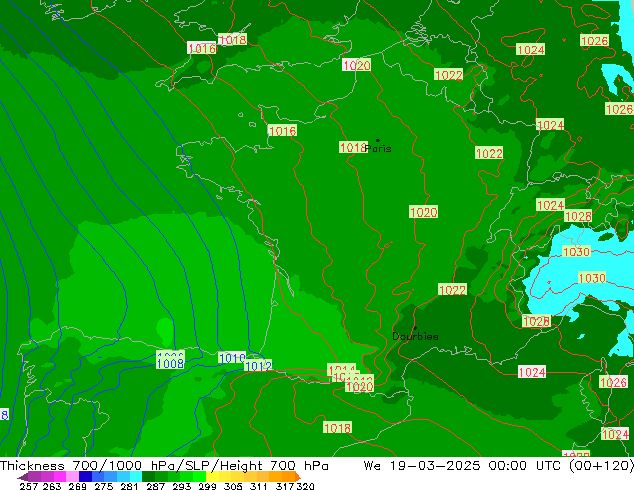This screenshot has width=634, height=490.
Task: Click the white-boxed 1020 isobar label
Action: (x=356, y=65)
